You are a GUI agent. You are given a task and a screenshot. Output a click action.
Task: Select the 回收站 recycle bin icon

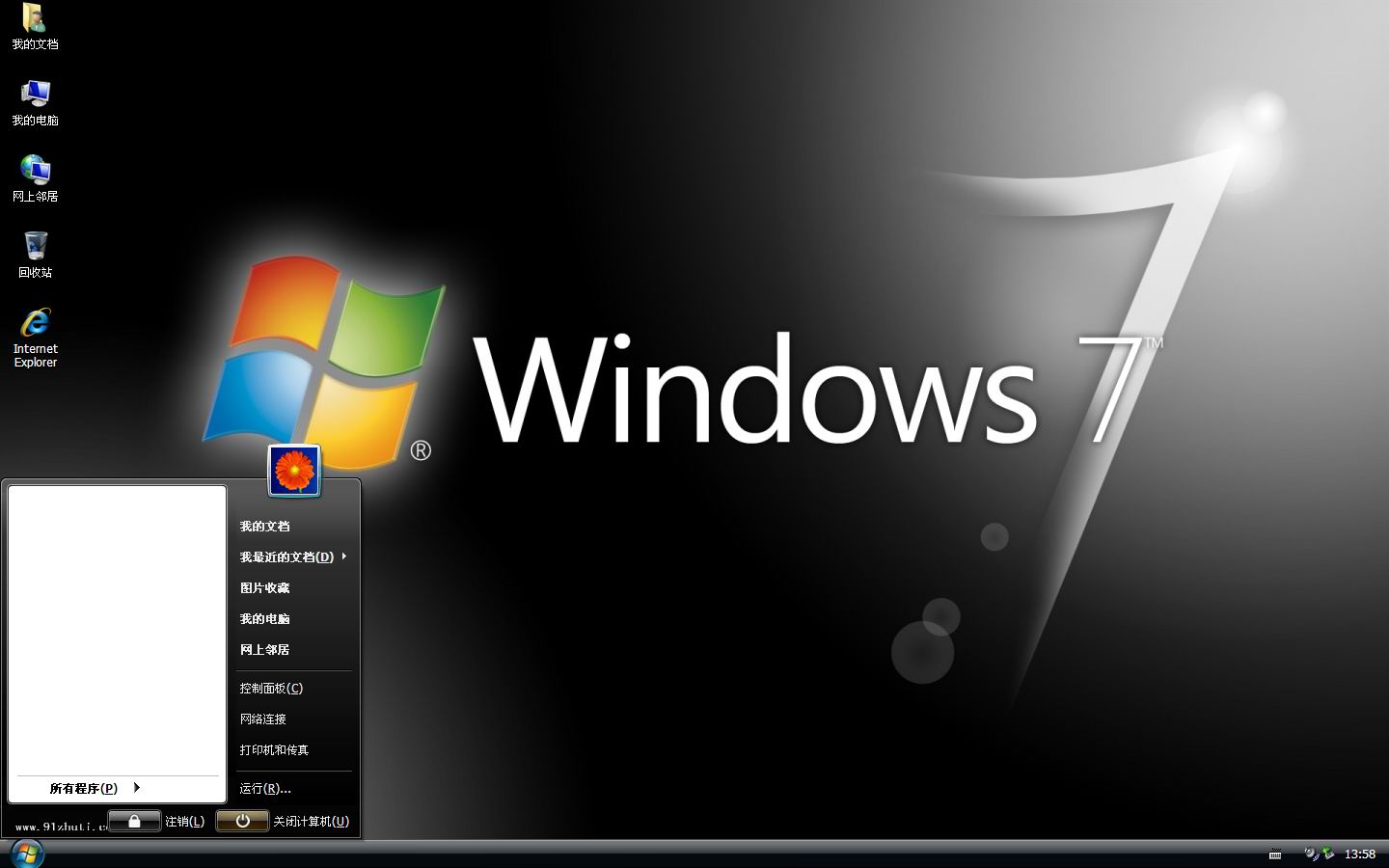(x=35, y=256)
